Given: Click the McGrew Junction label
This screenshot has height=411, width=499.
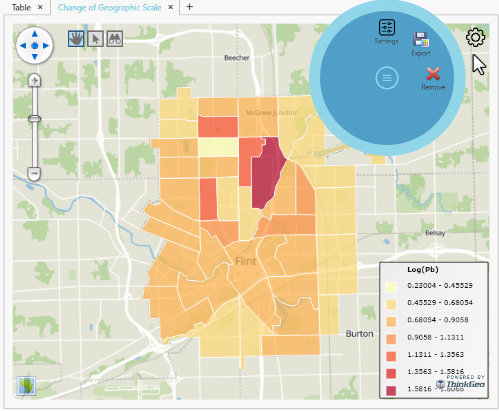Looking at the screenshot, I should coord(272,113).
